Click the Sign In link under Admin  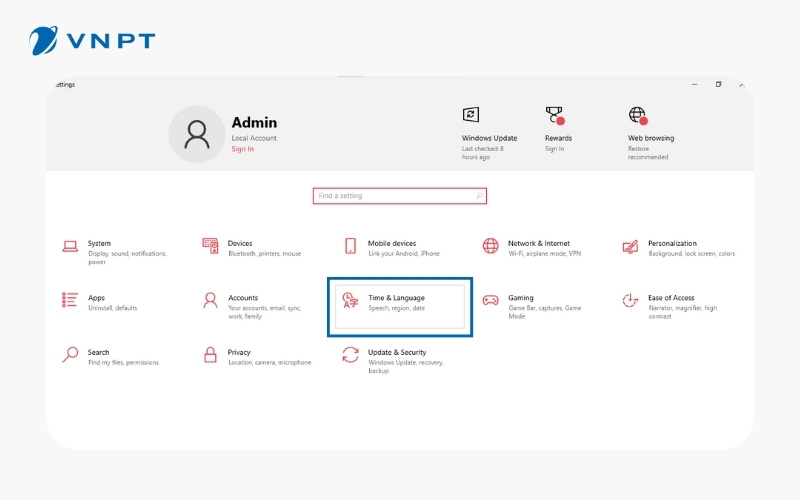242,149
